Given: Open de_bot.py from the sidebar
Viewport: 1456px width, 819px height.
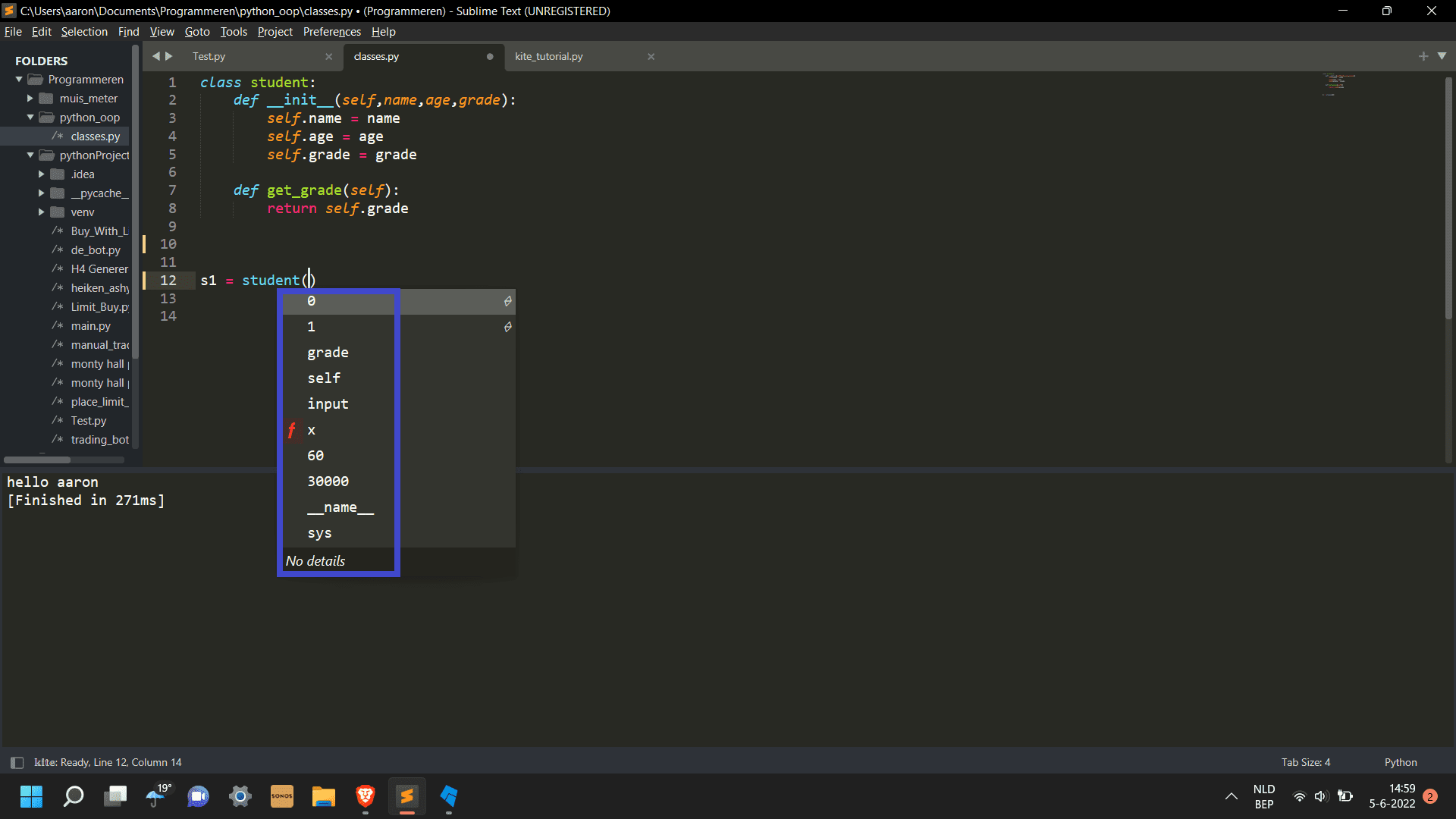Looking at the screenshot, I should pyautogui.click(x=65, y=250).
